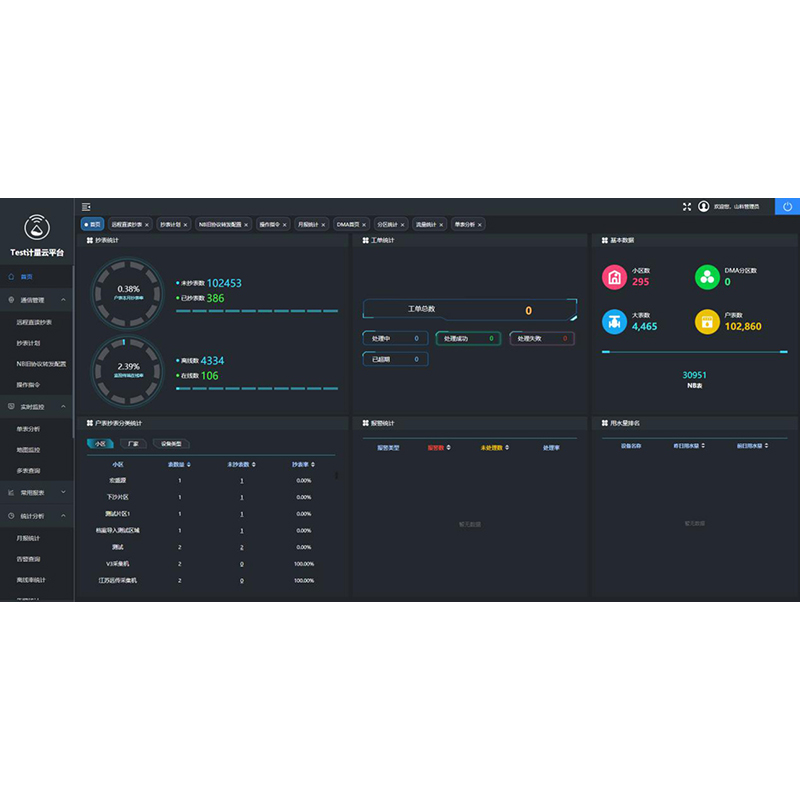Click the blue 大表数 valve icon
Image resolution: width=800 pixels, height=800 pixels.
coord(614,321)
